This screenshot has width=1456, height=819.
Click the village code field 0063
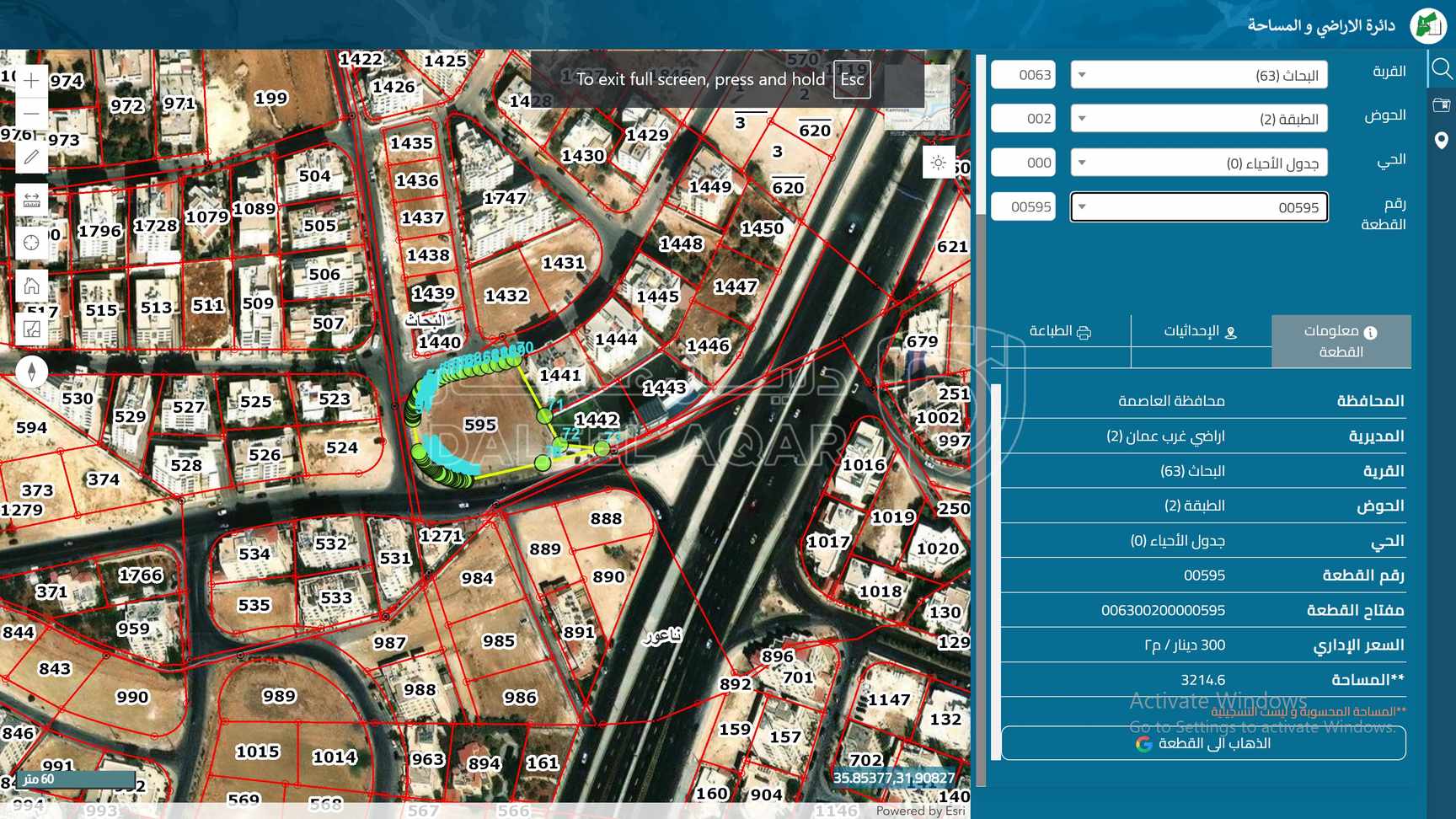[x=1024, y=75]
